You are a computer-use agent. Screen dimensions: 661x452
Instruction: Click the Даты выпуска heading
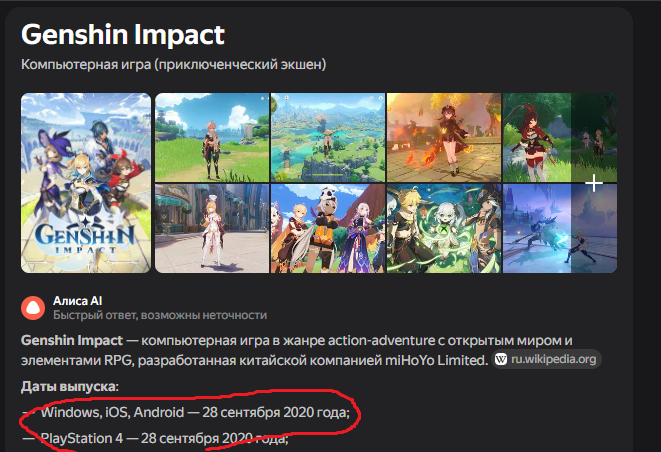coord(70,386)
